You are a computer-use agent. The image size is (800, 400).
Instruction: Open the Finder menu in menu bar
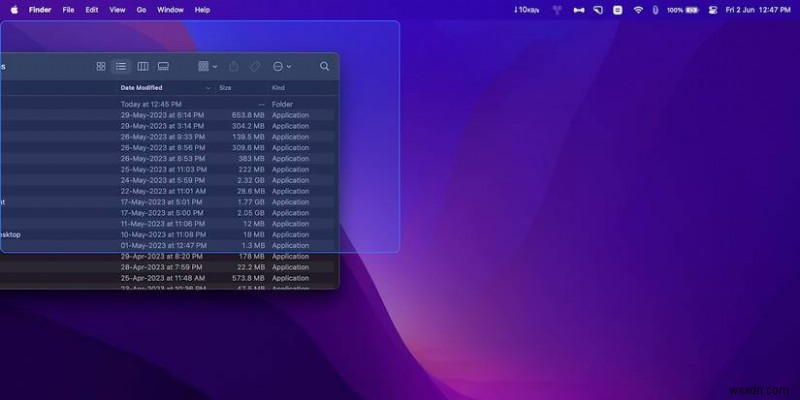coord(40,10)
